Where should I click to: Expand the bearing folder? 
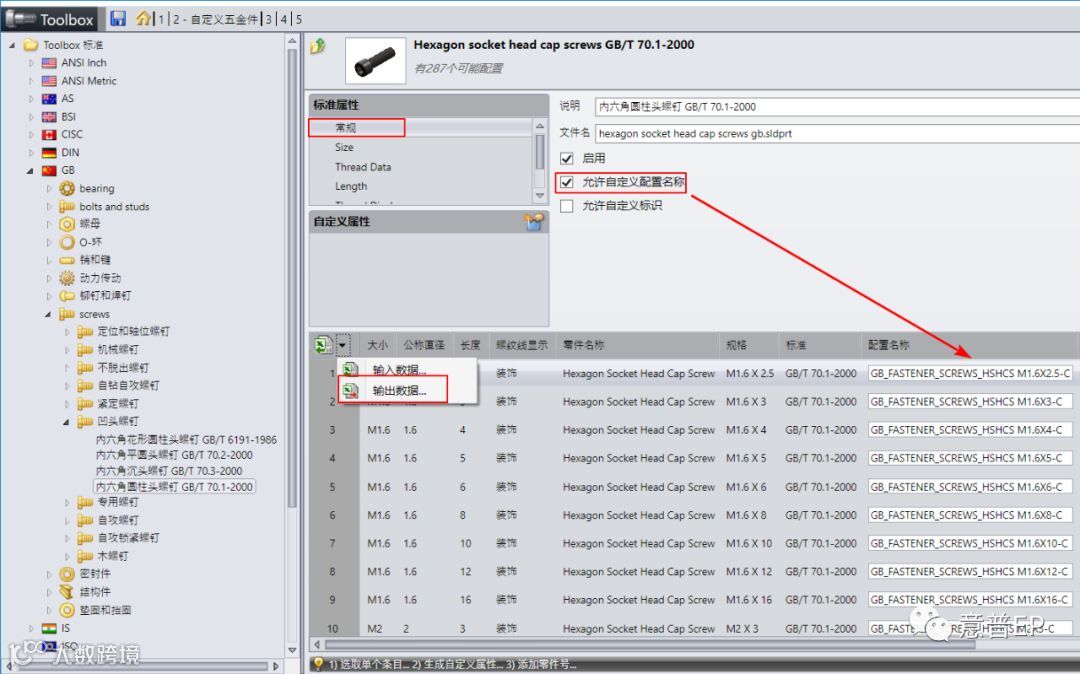tap(49, 189)
